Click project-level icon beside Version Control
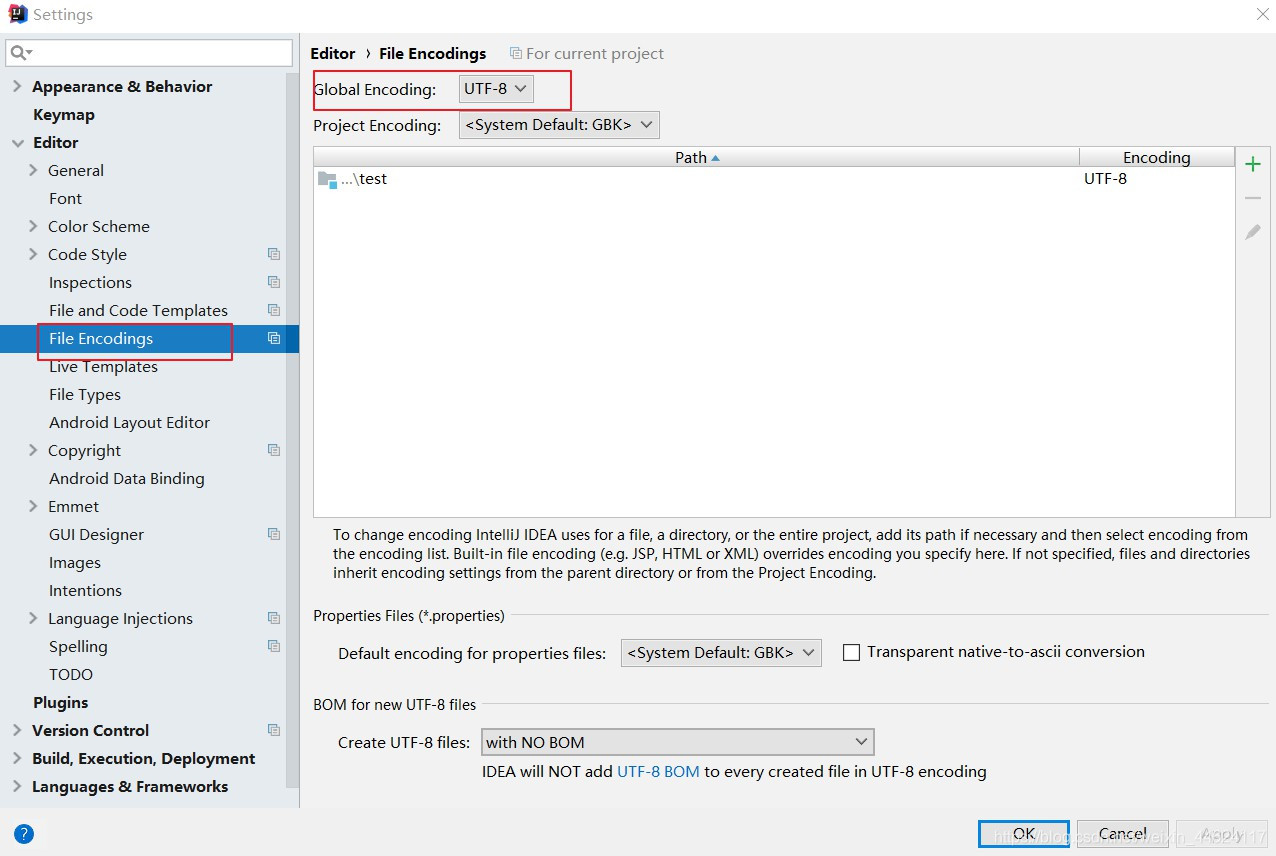The height and width of the screenshot is (856, 1276). click(x=274, y=730)
